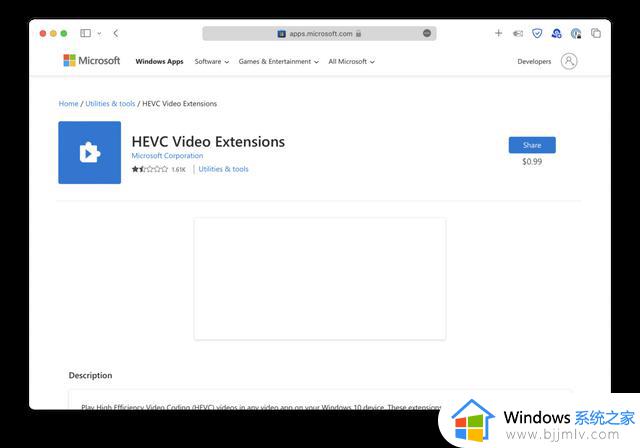Click the $0.99 price text
This screenshot has width=640, height=448.
click(x=532, y=162)
